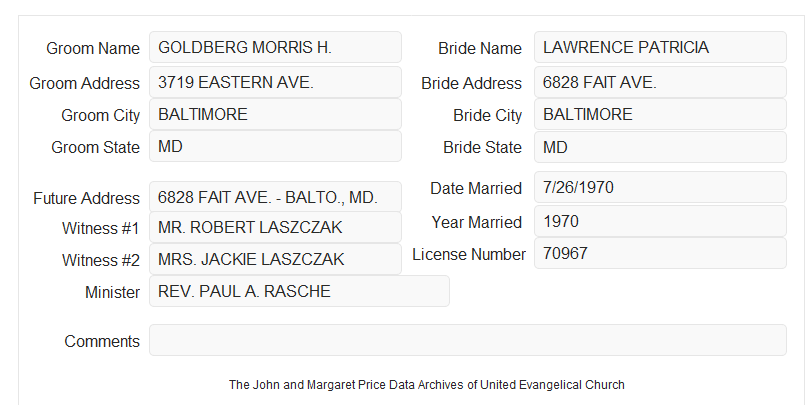Viewport: 805px width, 405px height.
Task: Focus the Groom Address field
Action: pos(275,82)
